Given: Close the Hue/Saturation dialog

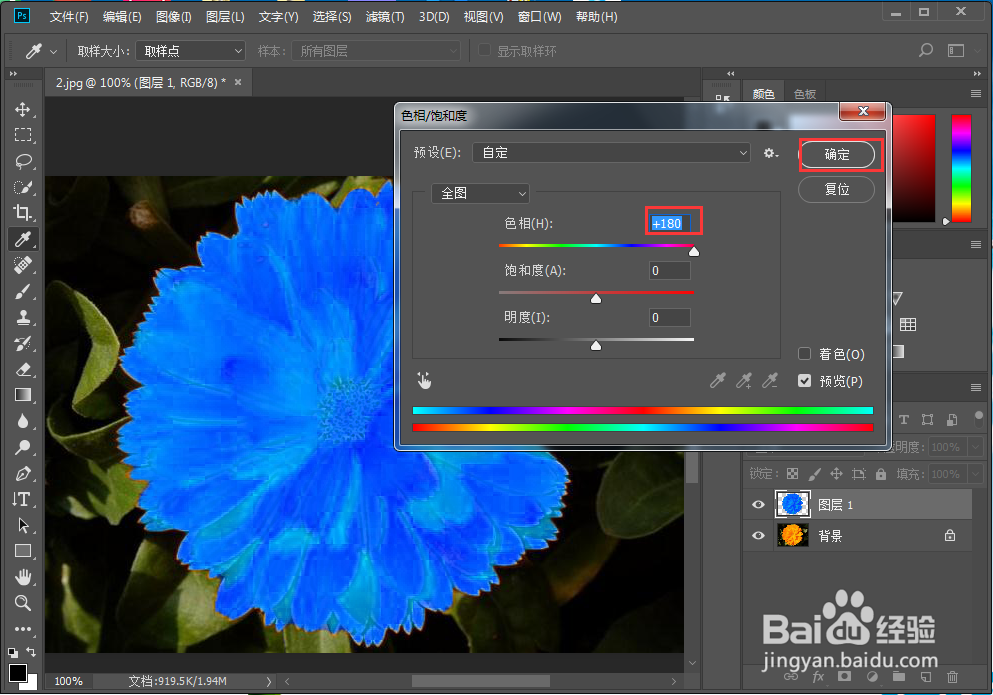Looking at the screenshot, I should [862, 112].
